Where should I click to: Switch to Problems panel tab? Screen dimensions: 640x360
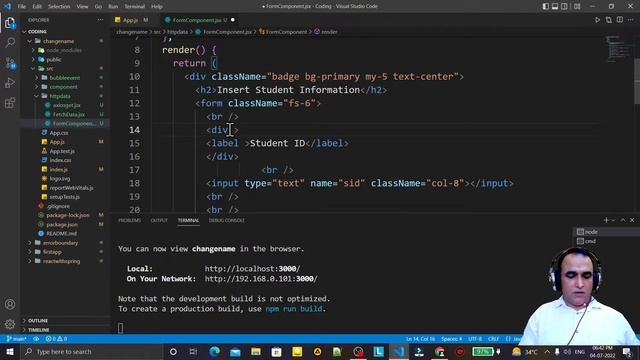[129, 220]
